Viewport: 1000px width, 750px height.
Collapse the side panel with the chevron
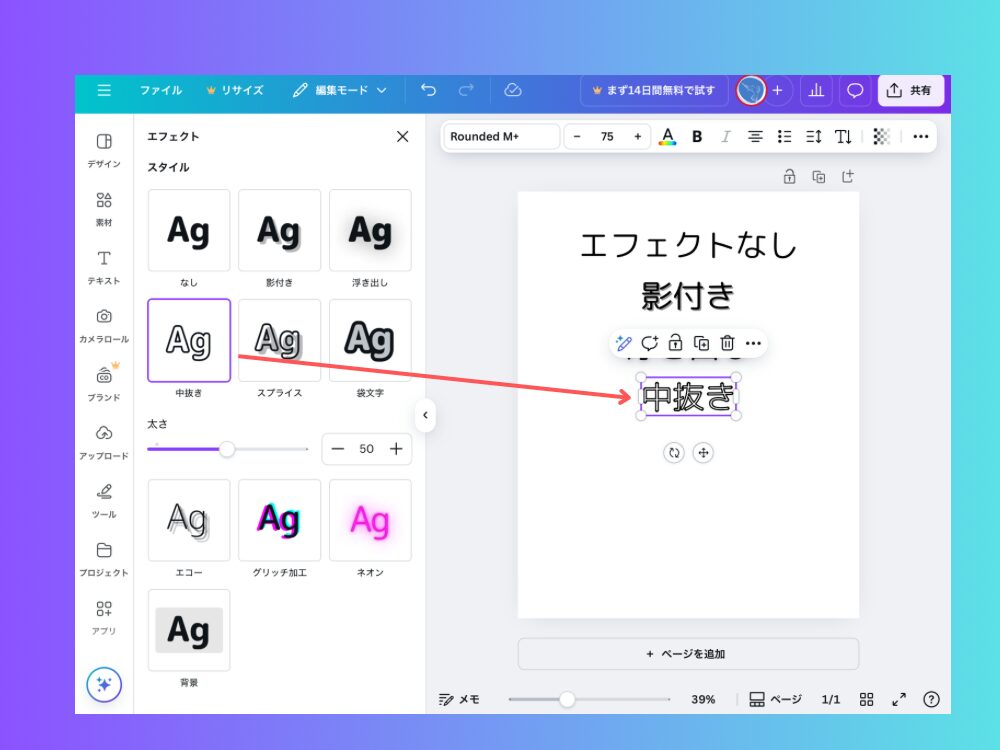[x=425, y=415]
